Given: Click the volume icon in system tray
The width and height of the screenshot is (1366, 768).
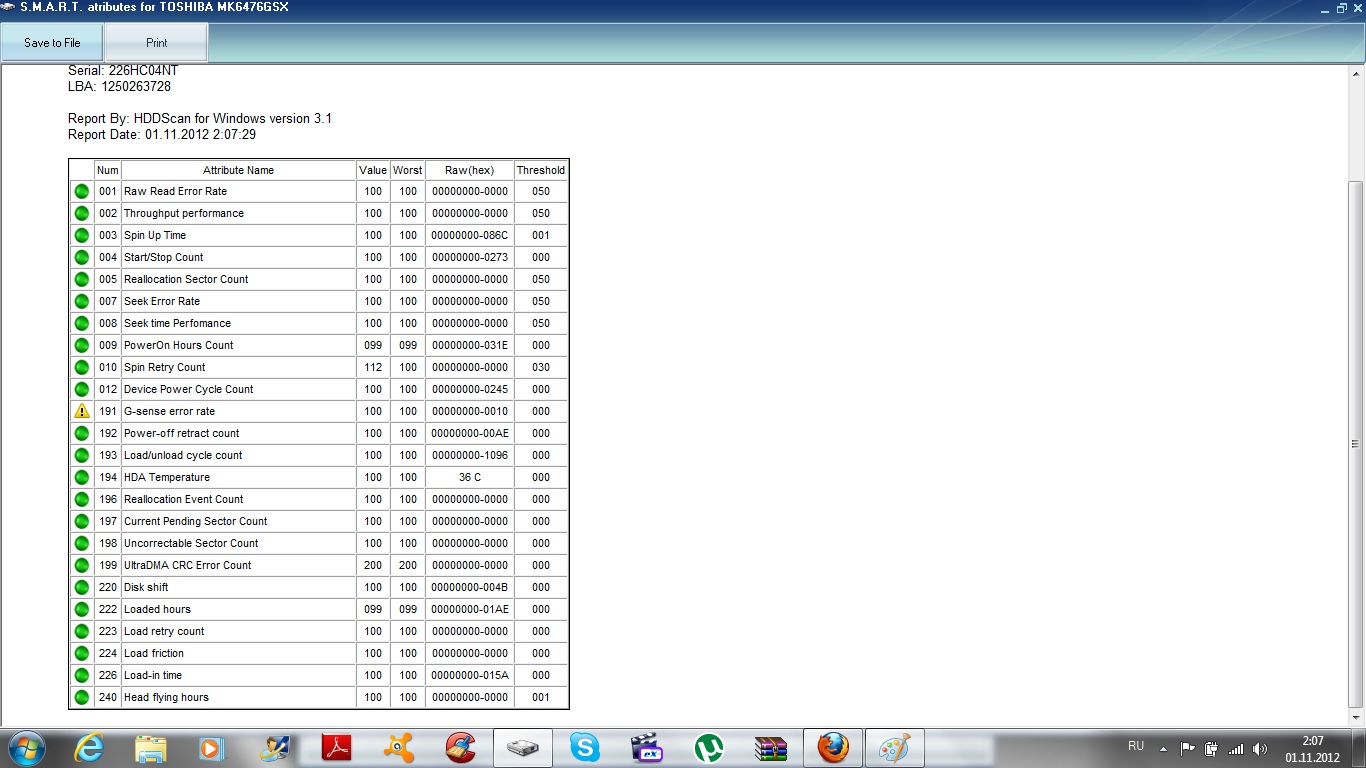Looking at the screenshot, I should click(1260, 748).
